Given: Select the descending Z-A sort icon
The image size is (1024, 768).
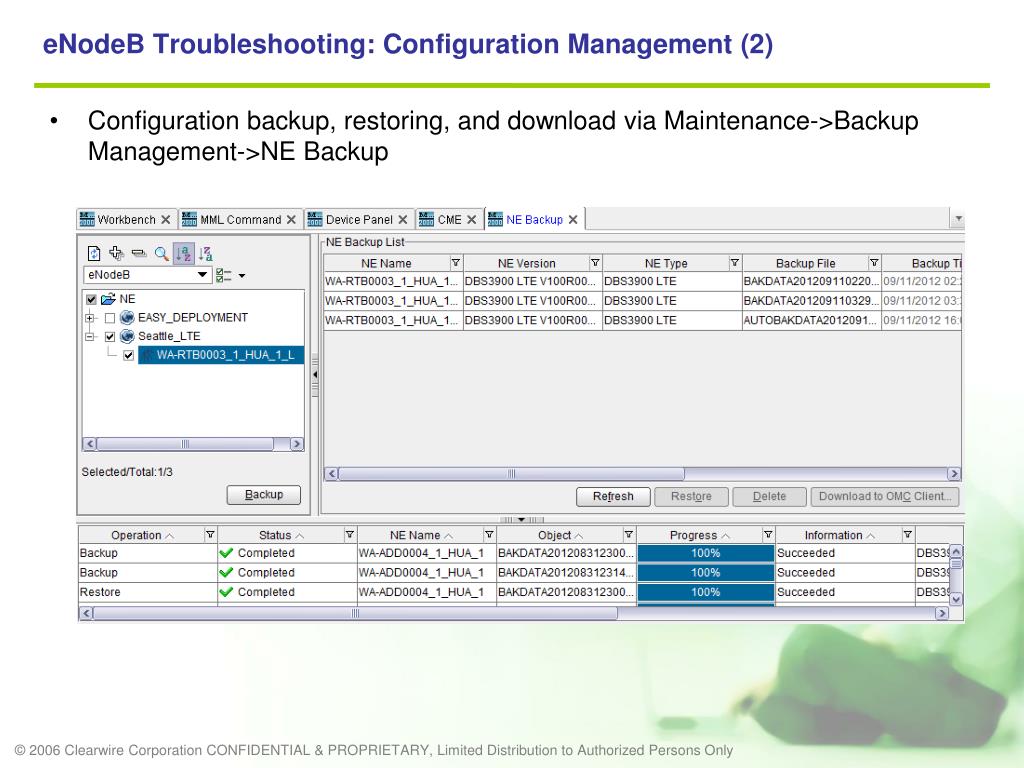Looking at the screenshot, I should (206, 253).
